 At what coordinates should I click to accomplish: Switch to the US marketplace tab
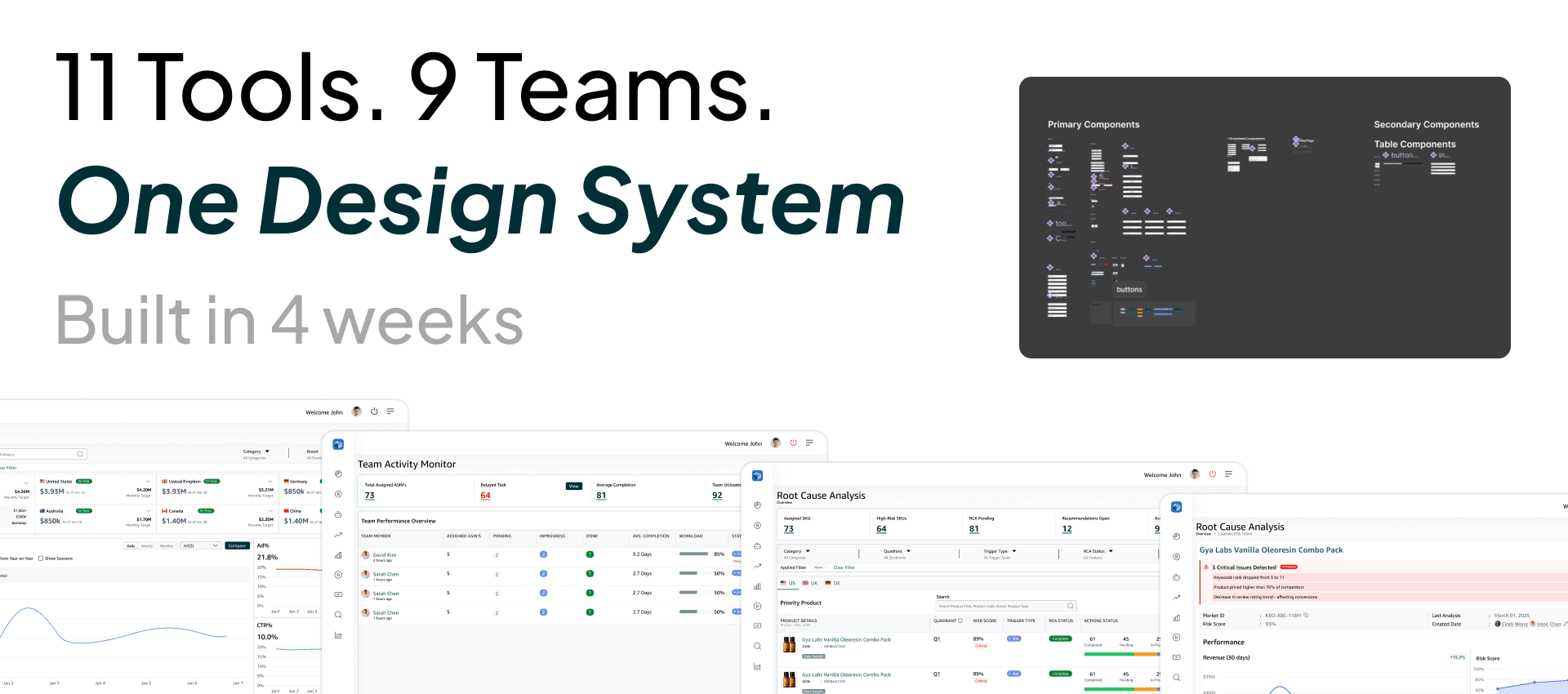coord(788,583)
